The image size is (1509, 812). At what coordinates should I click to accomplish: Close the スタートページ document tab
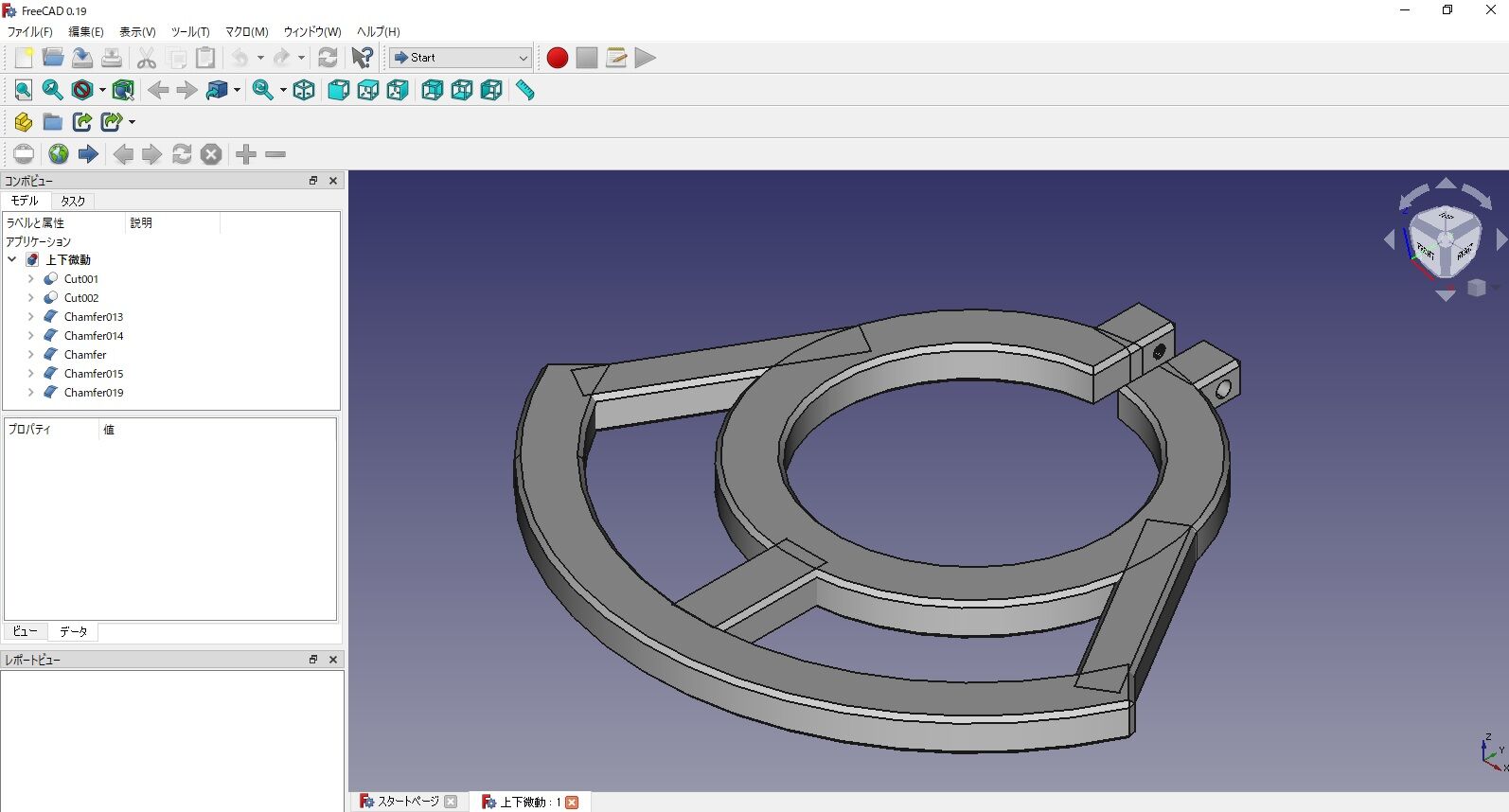click(451, 802)
